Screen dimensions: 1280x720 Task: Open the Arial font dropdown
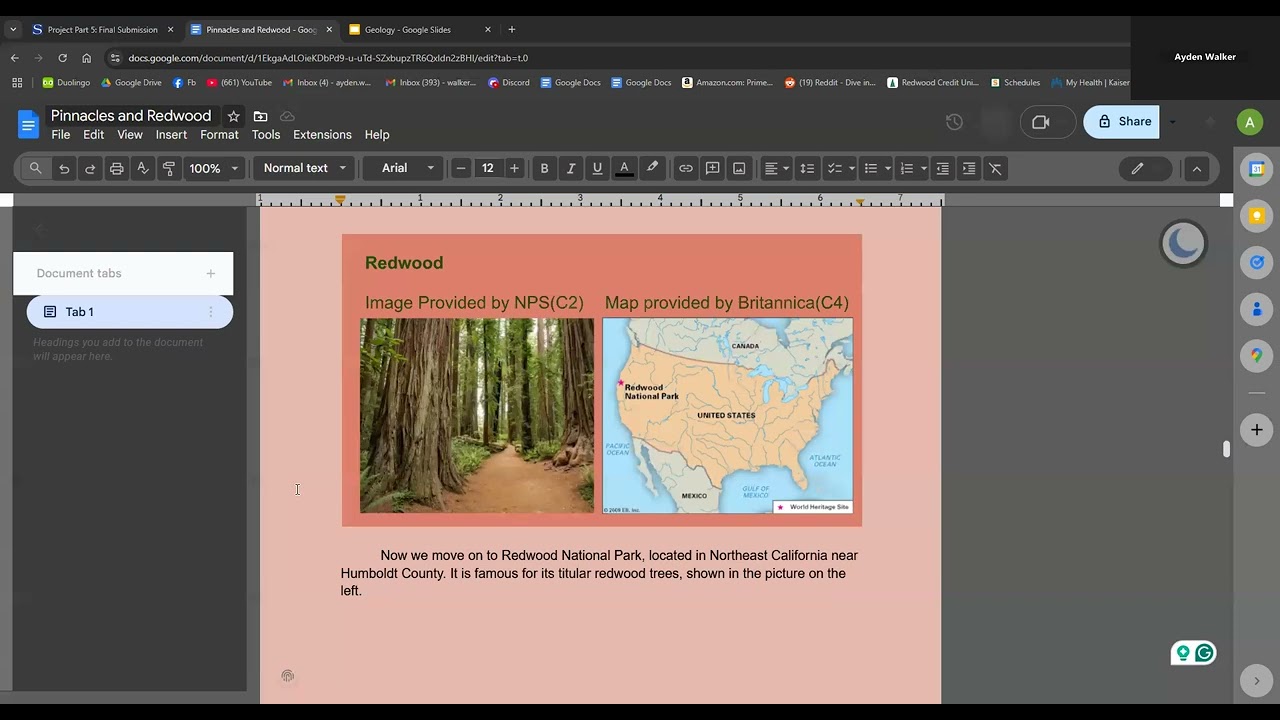[408, 168]
